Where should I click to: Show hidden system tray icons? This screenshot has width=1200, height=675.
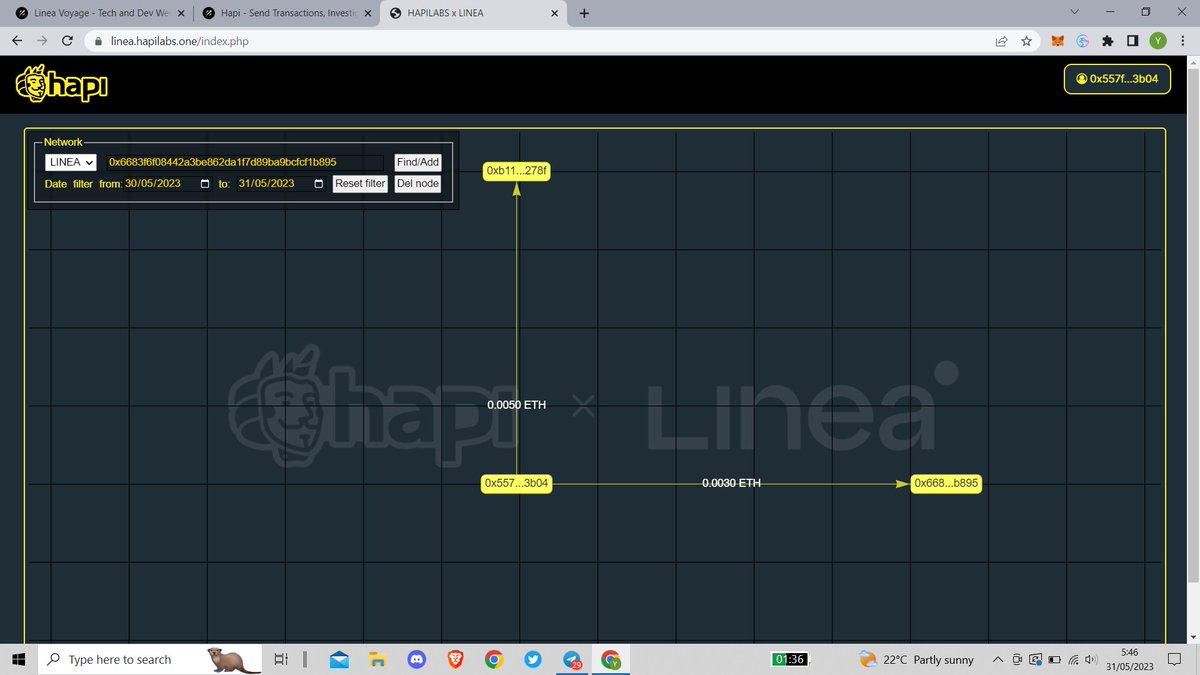pyautogui.click(x=997, y=660)
